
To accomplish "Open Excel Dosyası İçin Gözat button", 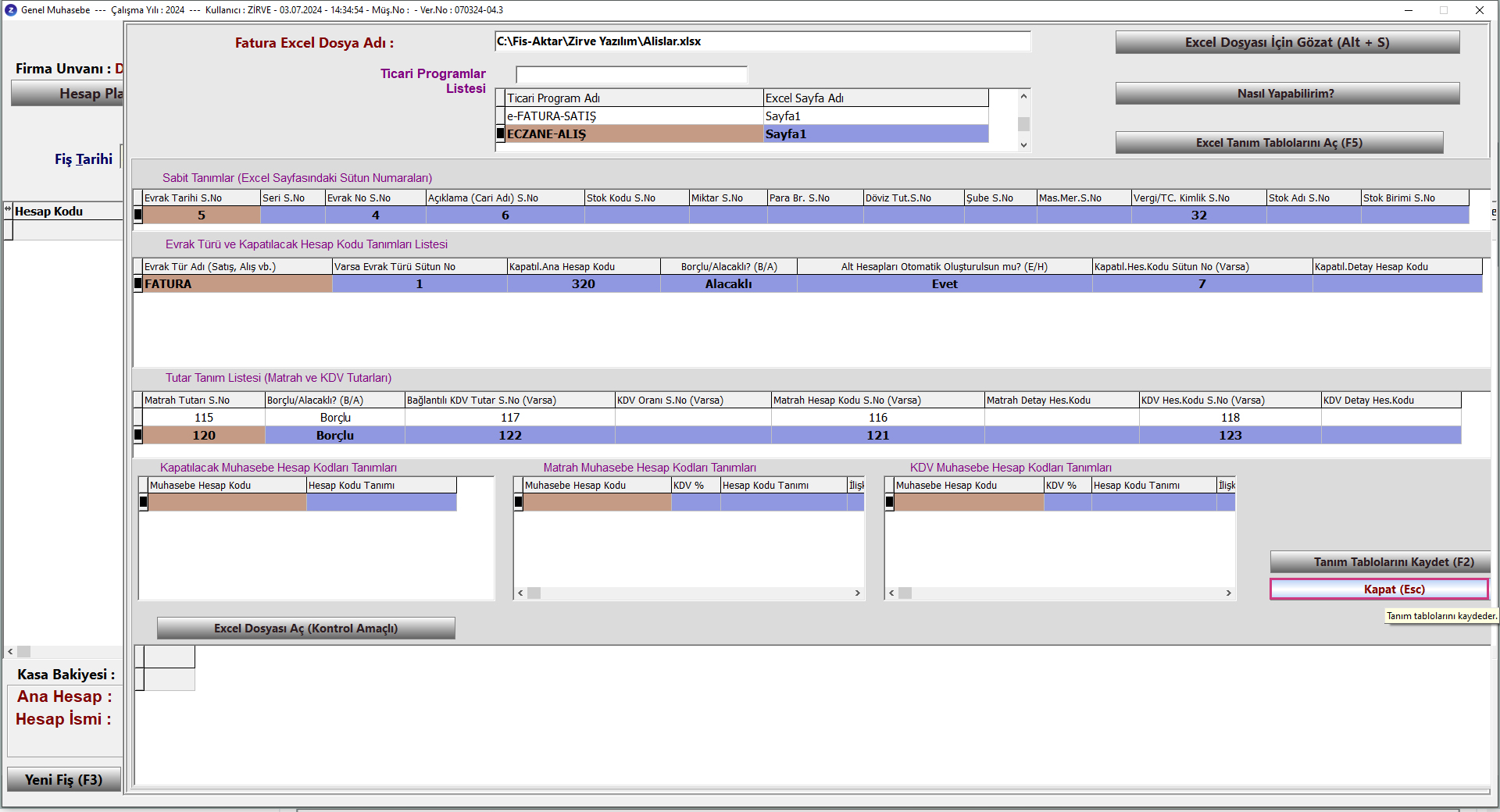I will [1287, 42].
